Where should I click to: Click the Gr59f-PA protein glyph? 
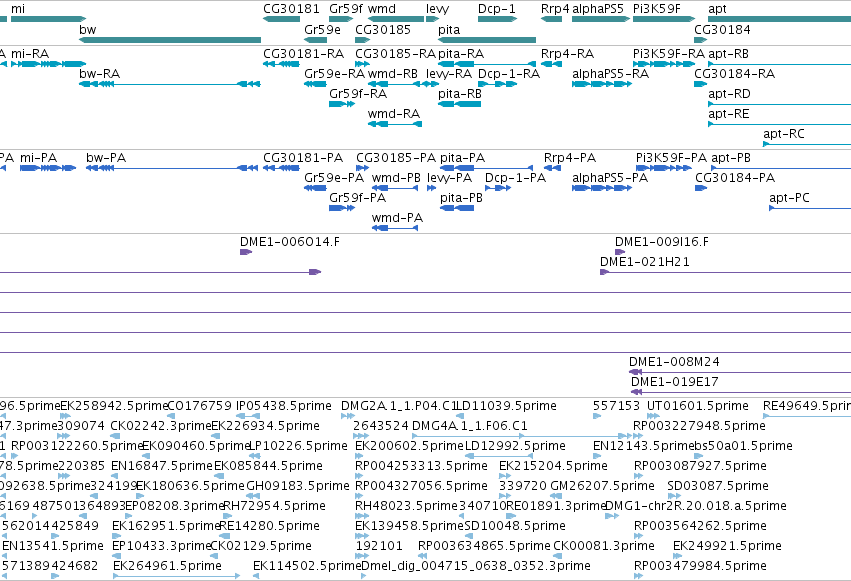[342, 208]
